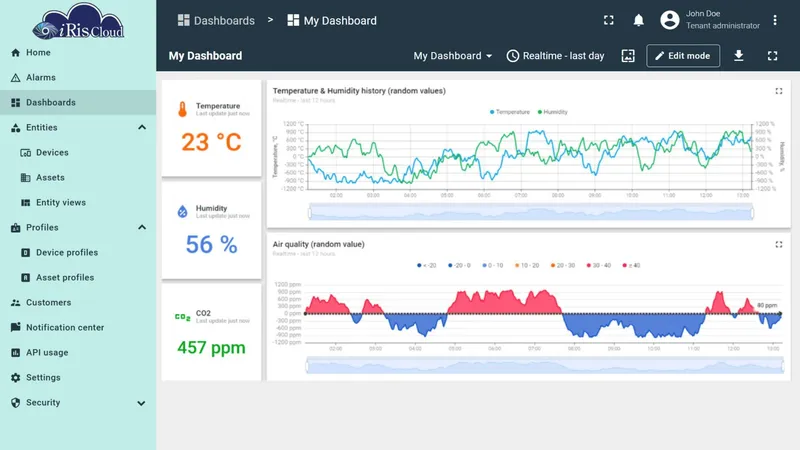Viewport: 800px width, 450px height.
Task: Open the top-right three-dot menu
Action: click(774, 20)
